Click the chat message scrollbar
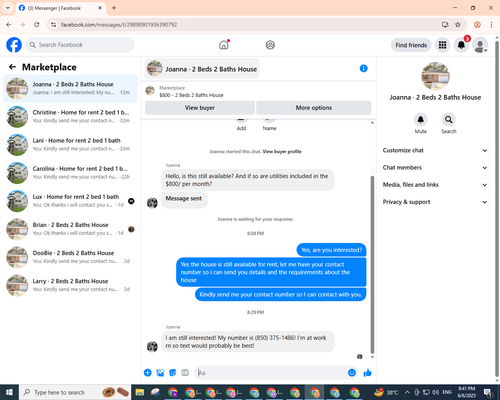Viewport: 500px width, 400px height. tap(372, 265)
